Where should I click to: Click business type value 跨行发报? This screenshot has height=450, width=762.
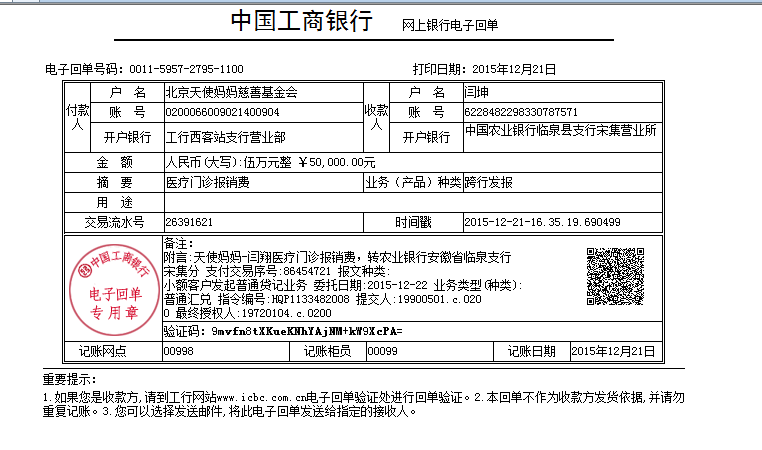488,182
